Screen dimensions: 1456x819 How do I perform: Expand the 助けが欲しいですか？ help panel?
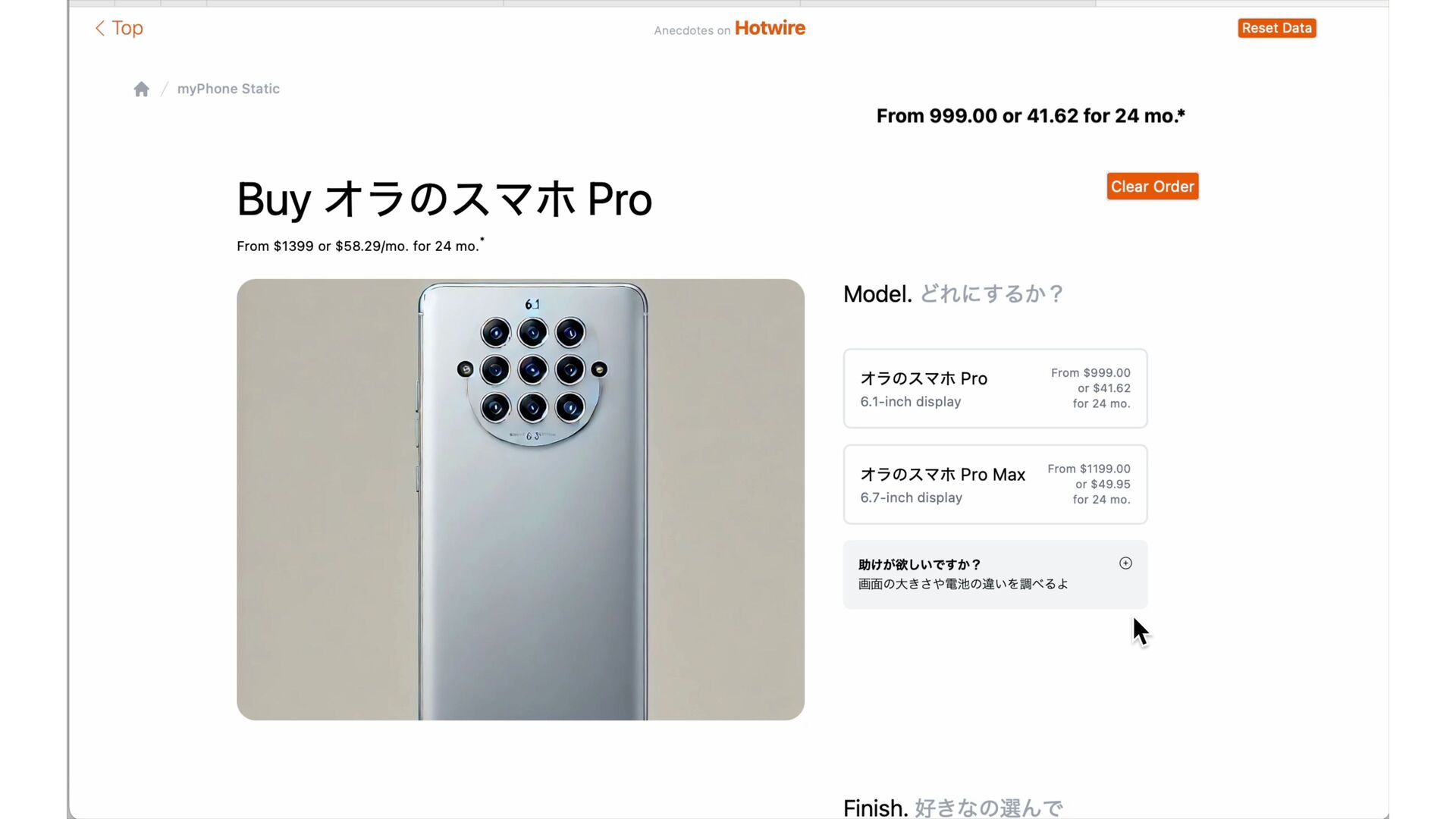point(995,574)
